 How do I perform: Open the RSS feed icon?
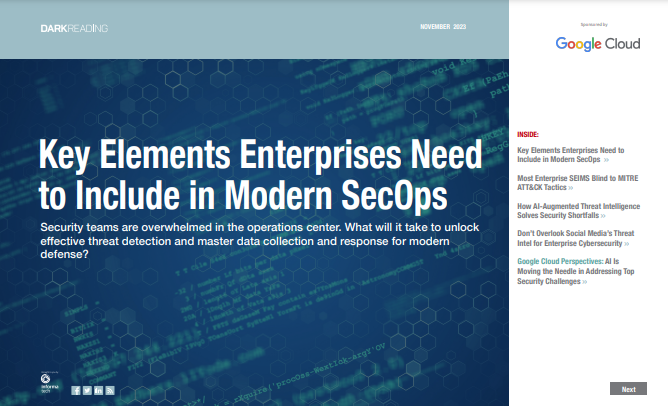click(110, 390)
